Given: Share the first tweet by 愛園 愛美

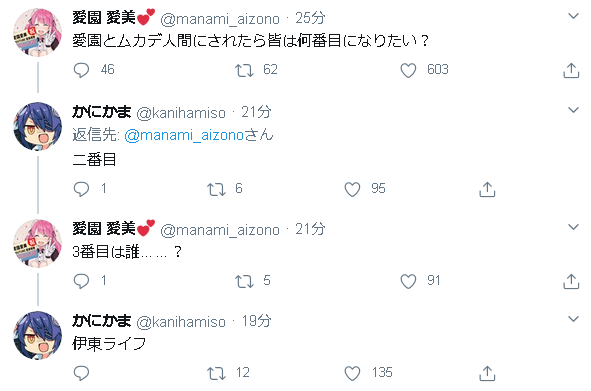Looking at the screenshot, I should pyautogui.click(x=571, y=70).
